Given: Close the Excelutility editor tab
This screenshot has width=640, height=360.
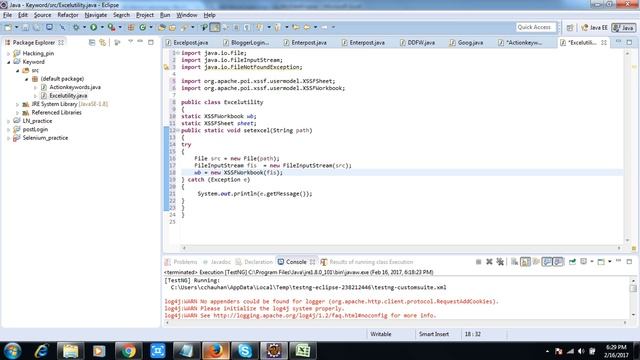Looking at the screenshot, I should click(x=604, y=42).
